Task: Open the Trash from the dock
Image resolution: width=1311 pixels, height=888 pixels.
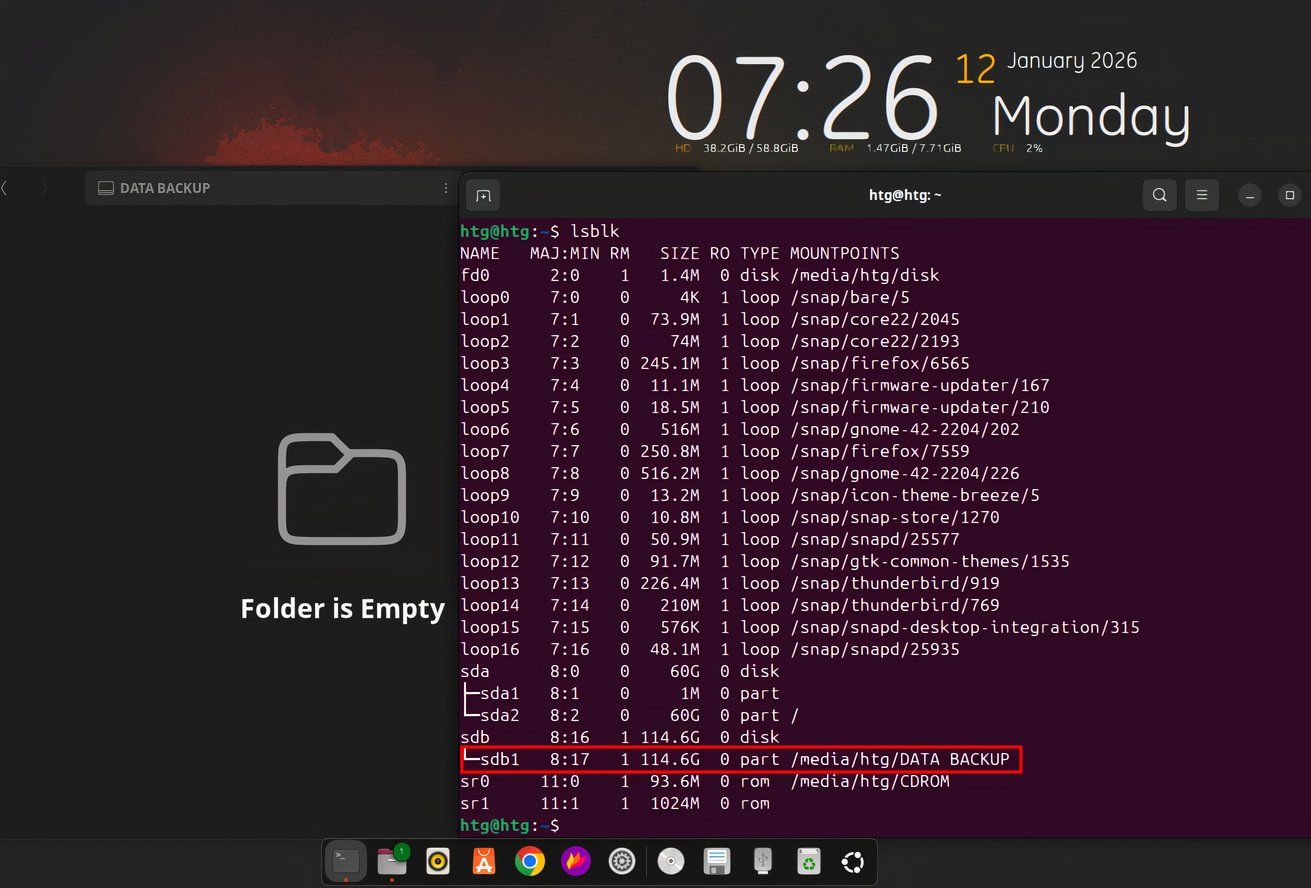Action: point(808,861)
